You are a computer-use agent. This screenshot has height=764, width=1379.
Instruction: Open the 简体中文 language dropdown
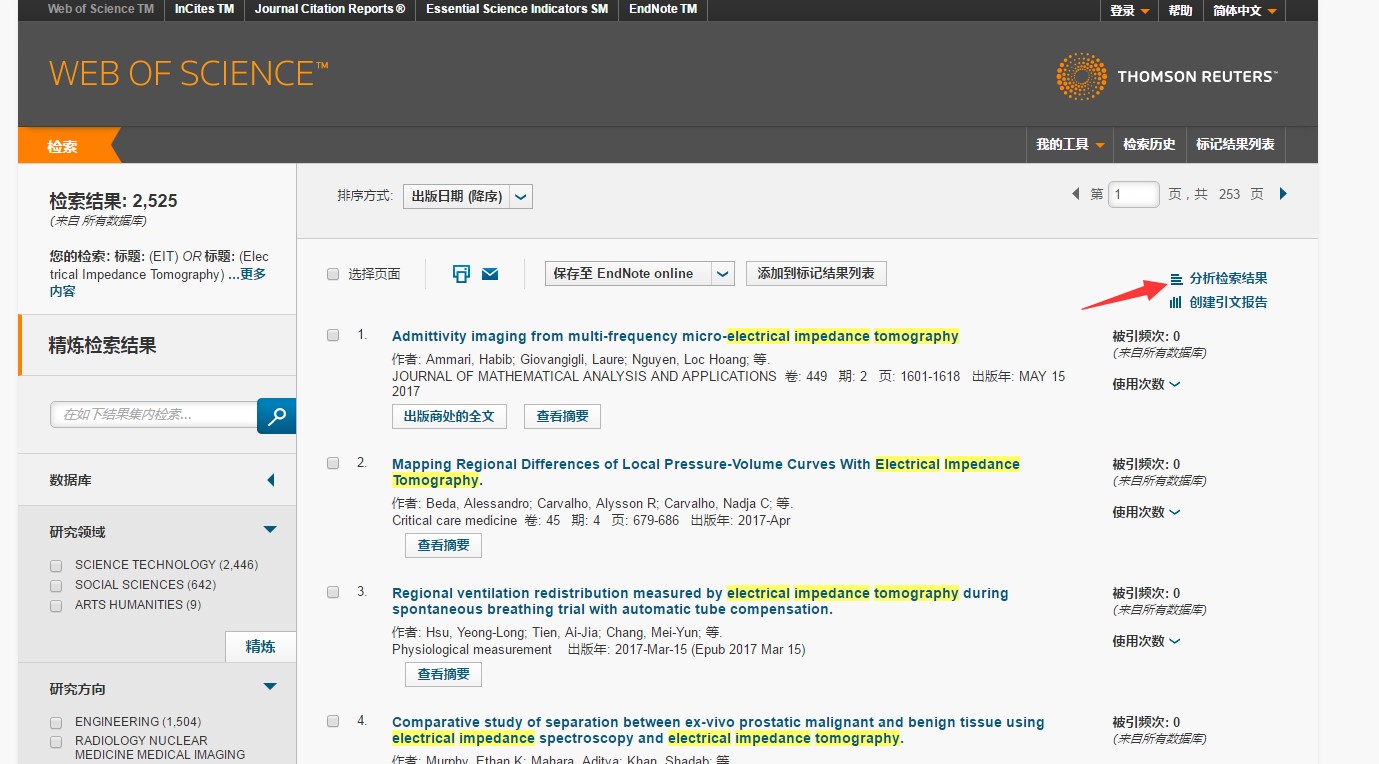[x=1244, y=11]
